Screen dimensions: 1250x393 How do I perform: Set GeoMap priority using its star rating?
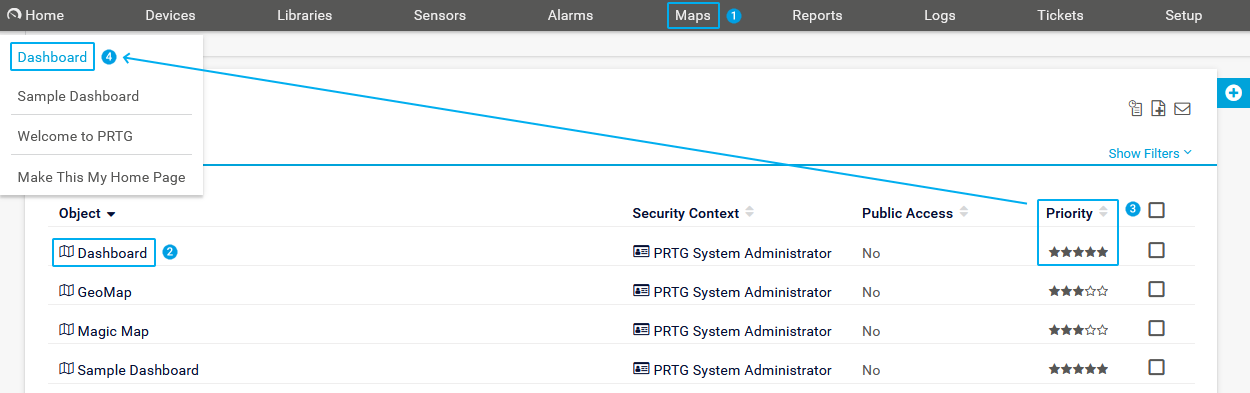coord(1078,291)
